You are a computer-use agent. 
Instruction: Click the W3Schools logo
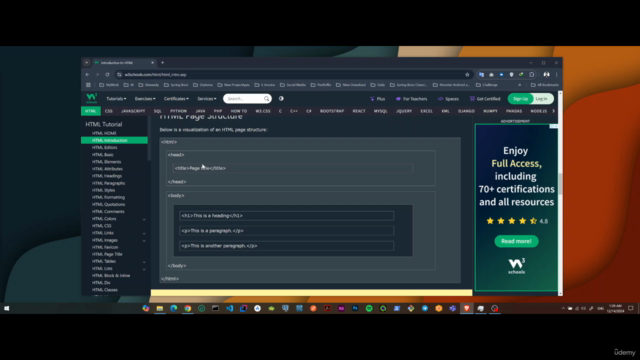[91, 98]
